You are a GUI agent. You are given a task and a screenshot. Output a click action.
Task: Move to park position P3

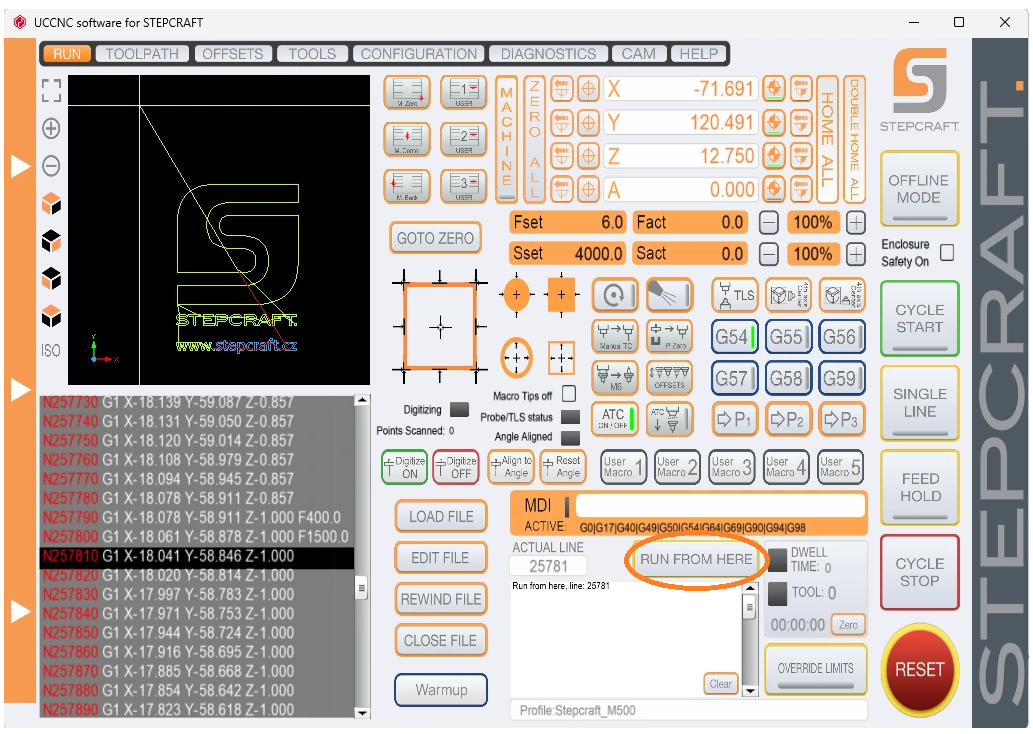click(841, 419)
